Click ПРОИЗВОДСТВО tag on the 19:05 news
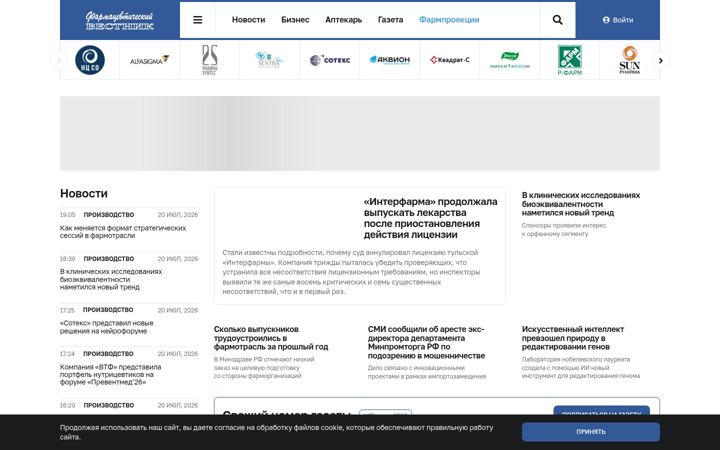The height and width of the screenshot is (450, 720). [109, 214]
